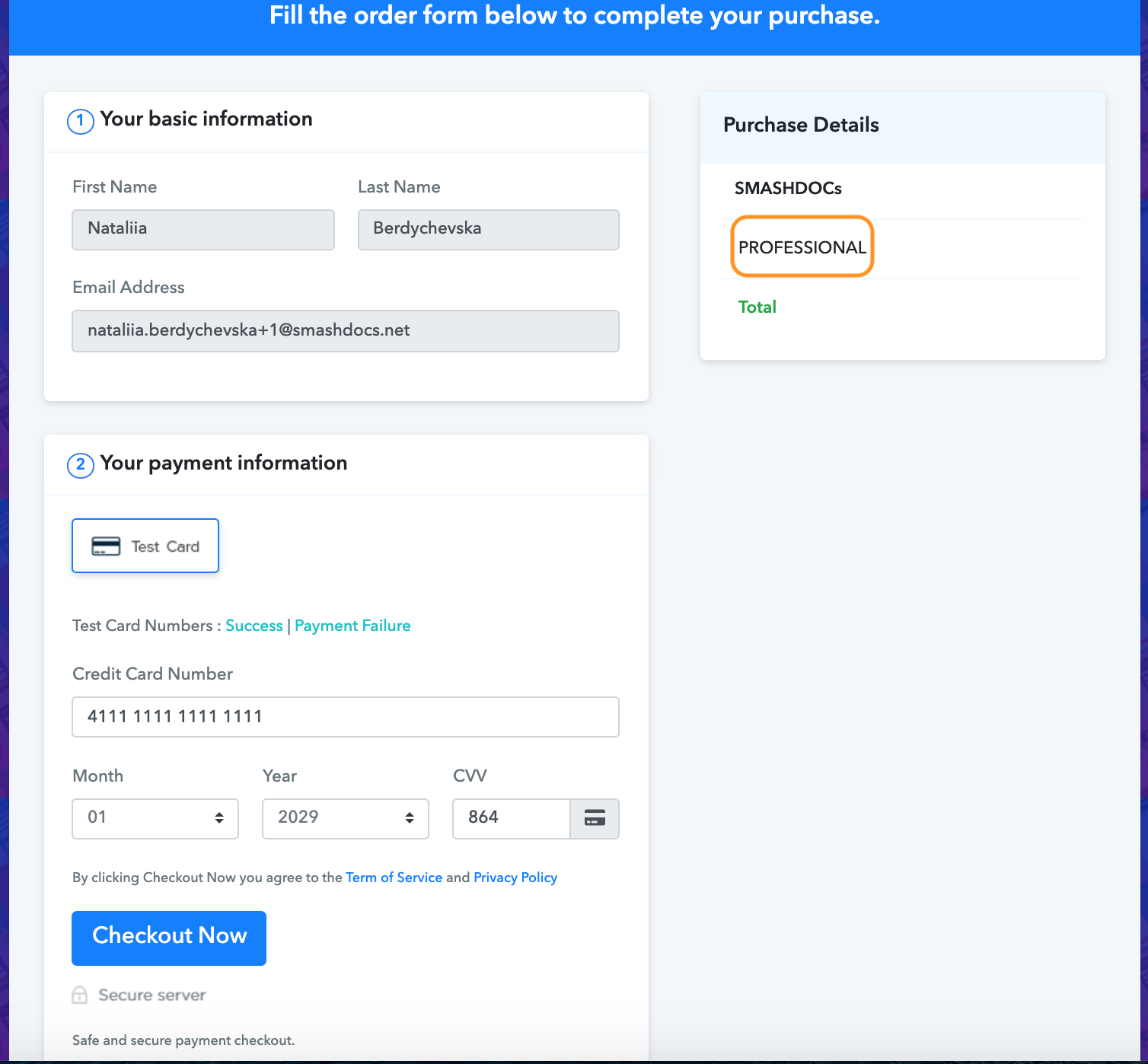Screen dimensions: 1148x1064
Task: Click the step 1 circle icon
Action: pyautogui.click(x=81, y=121)
